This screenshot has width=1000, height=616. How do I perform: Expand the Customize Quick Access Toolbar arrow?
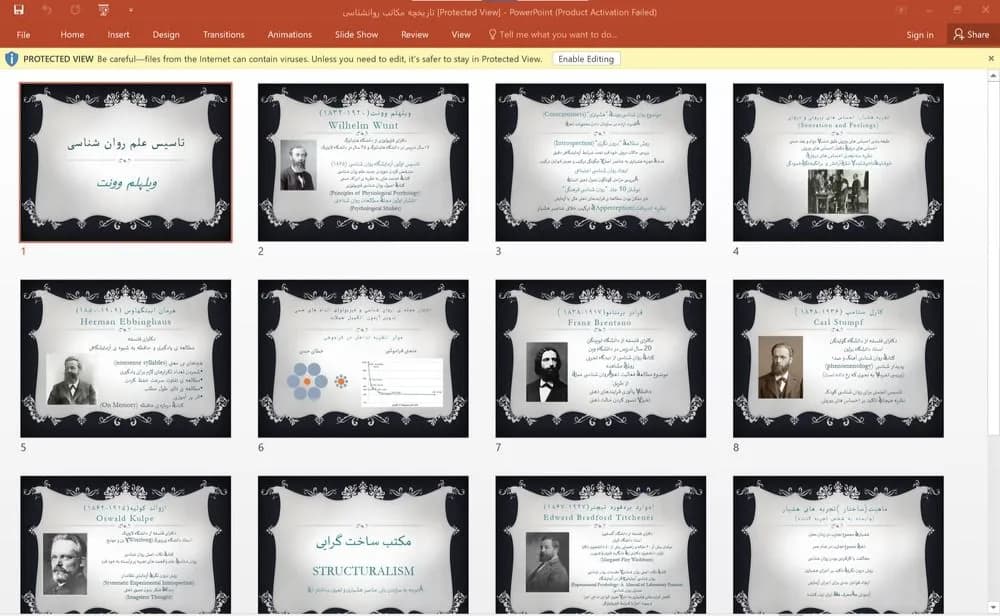[x=131, y=10]
